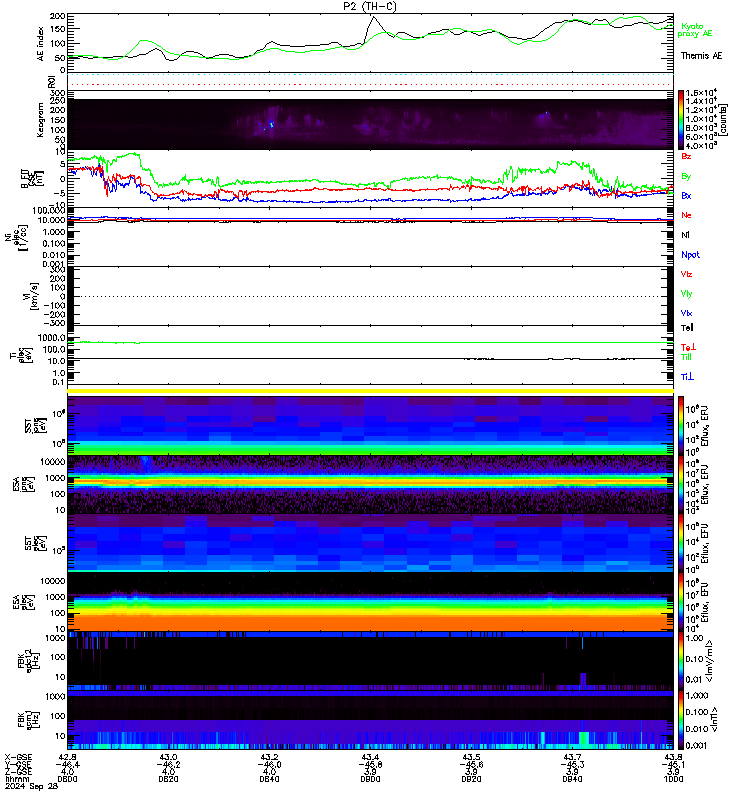Select the red Te perpendicular legend label
750x800 pixels.
click(688, 347)
